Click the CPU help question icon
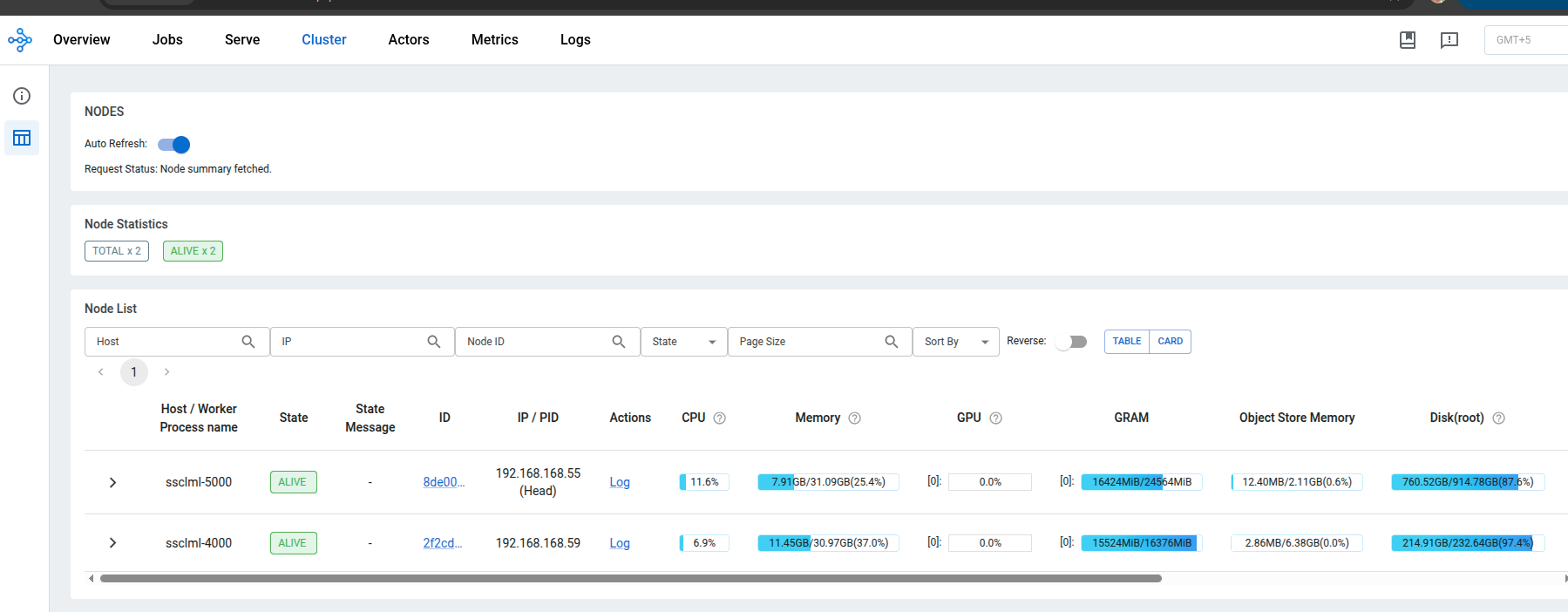This screenshot has height=612, width=1568. 719,418
